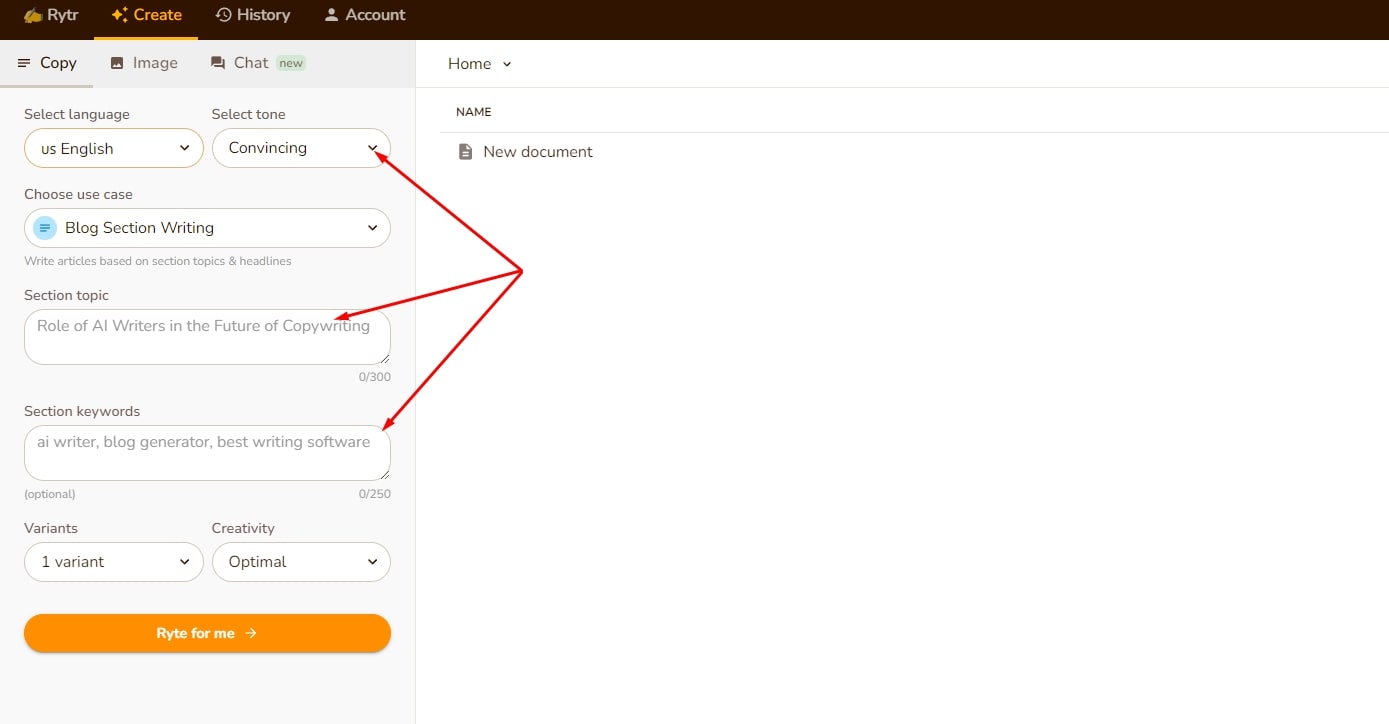Click the Rytr logo icon
1389x724 pixels.
(x=33, y=16)
